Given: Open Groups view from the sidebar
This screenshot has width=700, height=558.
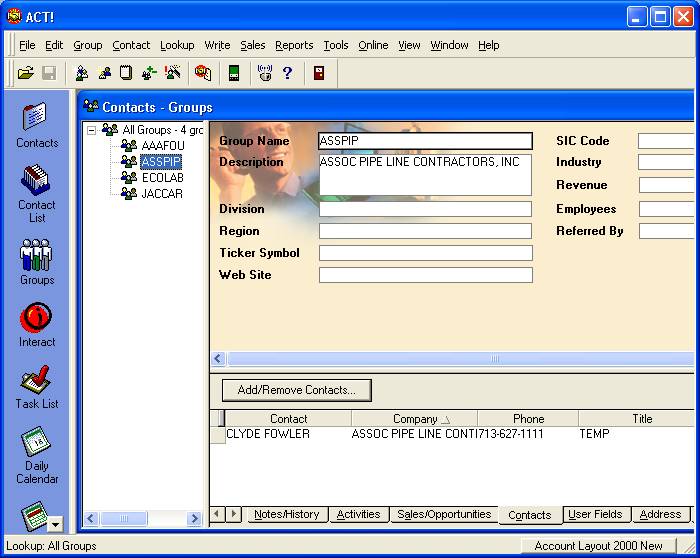Looking at the screenshot, I should pos(37,262).
